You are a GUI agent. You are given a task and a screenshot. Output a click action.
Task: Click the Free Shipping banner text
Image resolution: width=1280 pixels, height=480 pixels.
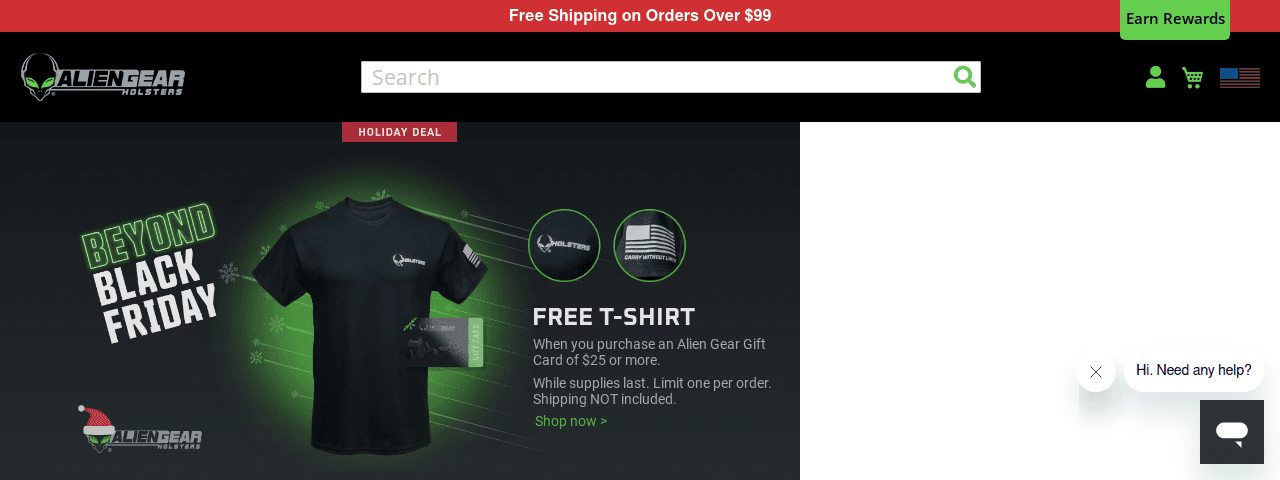[x=640, y=16]
